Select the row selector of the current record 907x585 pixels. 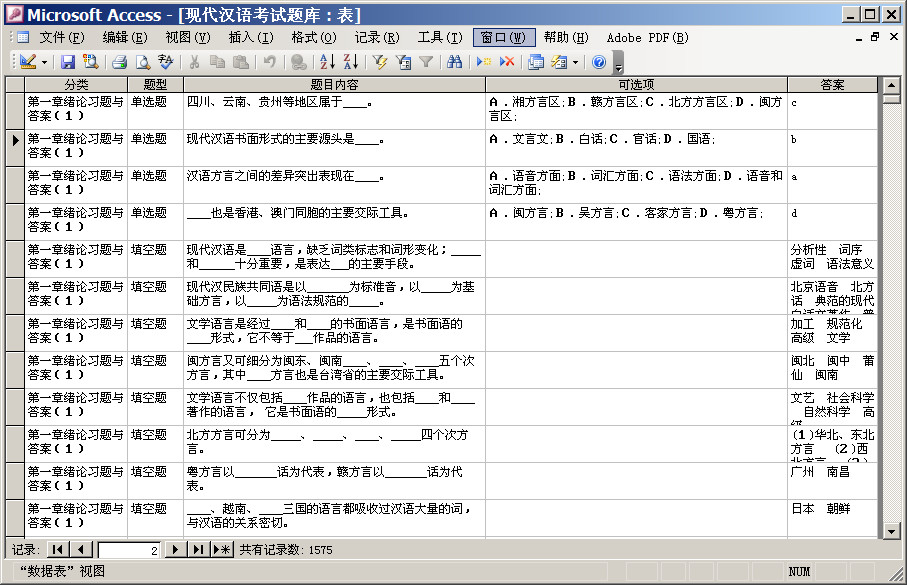pyautogui.click(x=15, y=148)
